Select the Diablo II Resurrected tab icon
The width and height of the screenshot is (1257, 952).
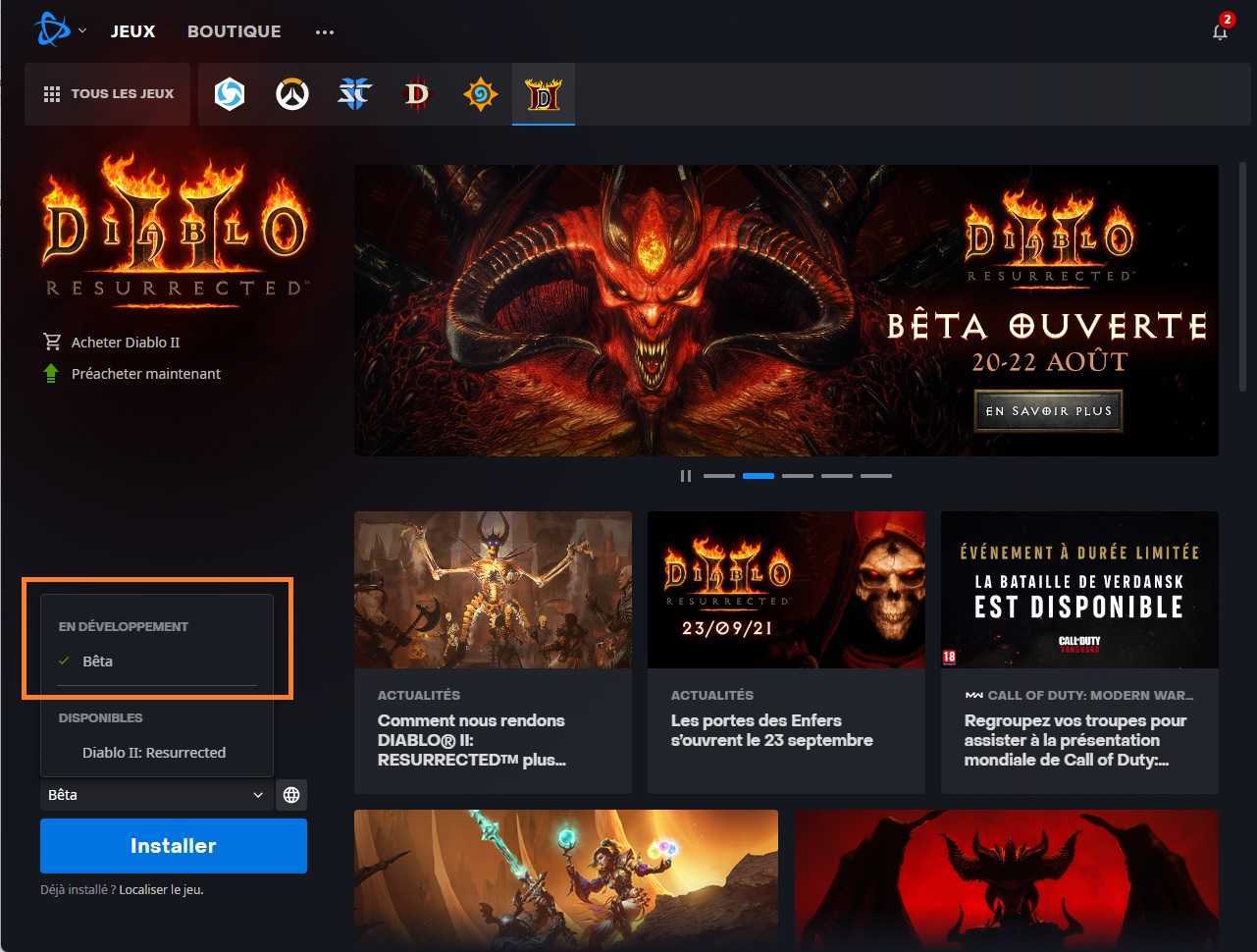point(543,94)
